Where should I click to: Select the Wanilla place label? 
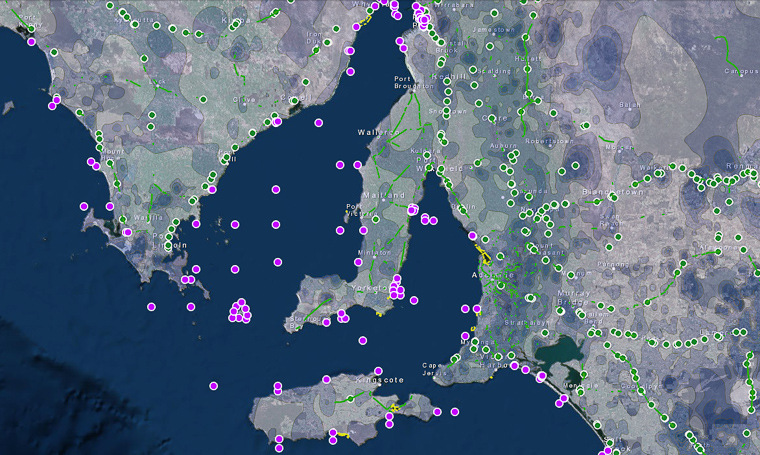(148, 218)
